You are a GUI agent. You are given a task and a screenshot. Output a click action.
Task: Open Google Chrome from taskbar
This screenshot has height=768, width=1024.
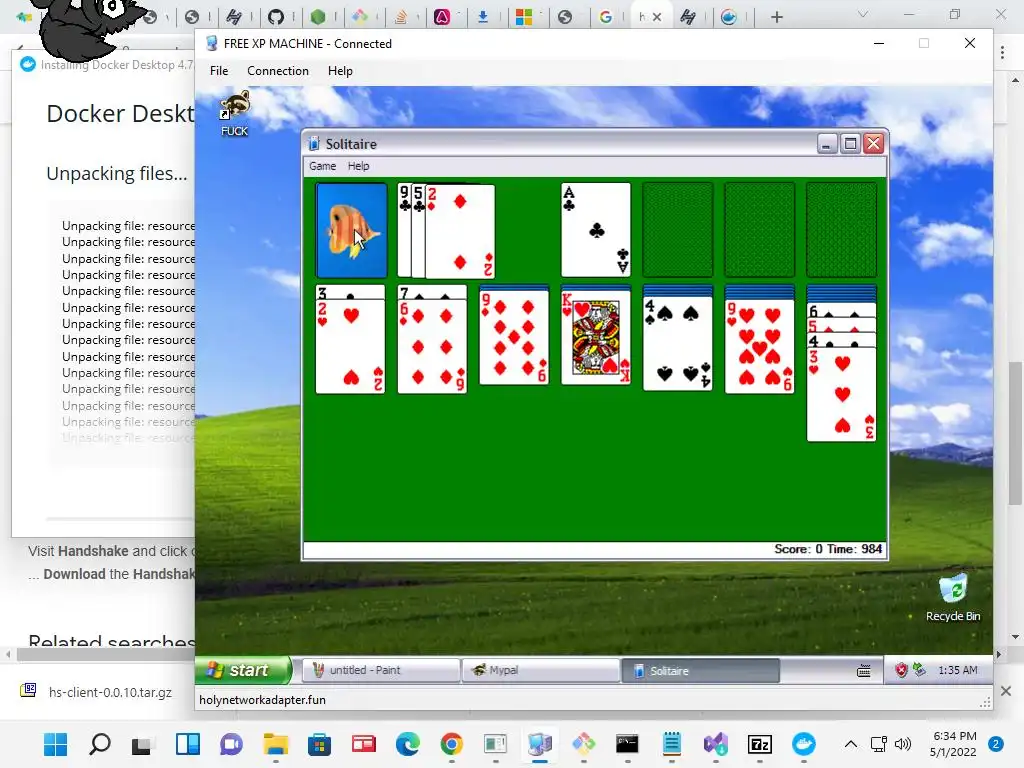click(451, 744)
